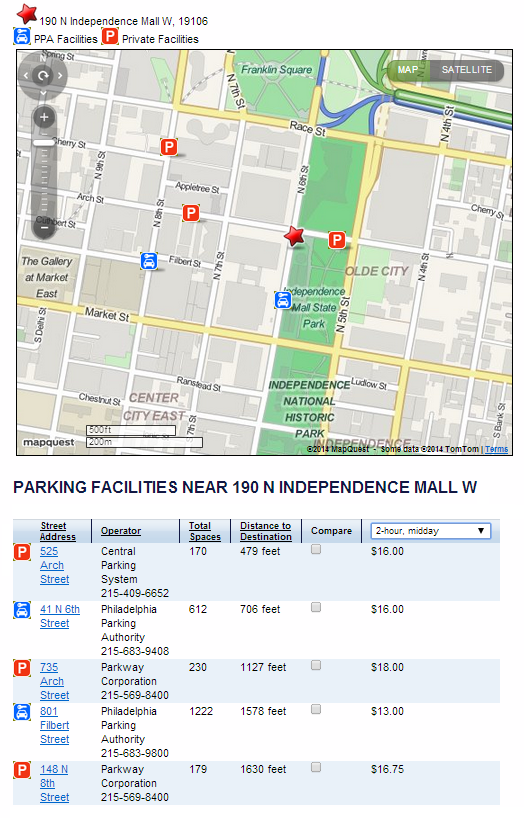Switch the map to SATELLITE view
524x818 pixels.
pos(467,70)
